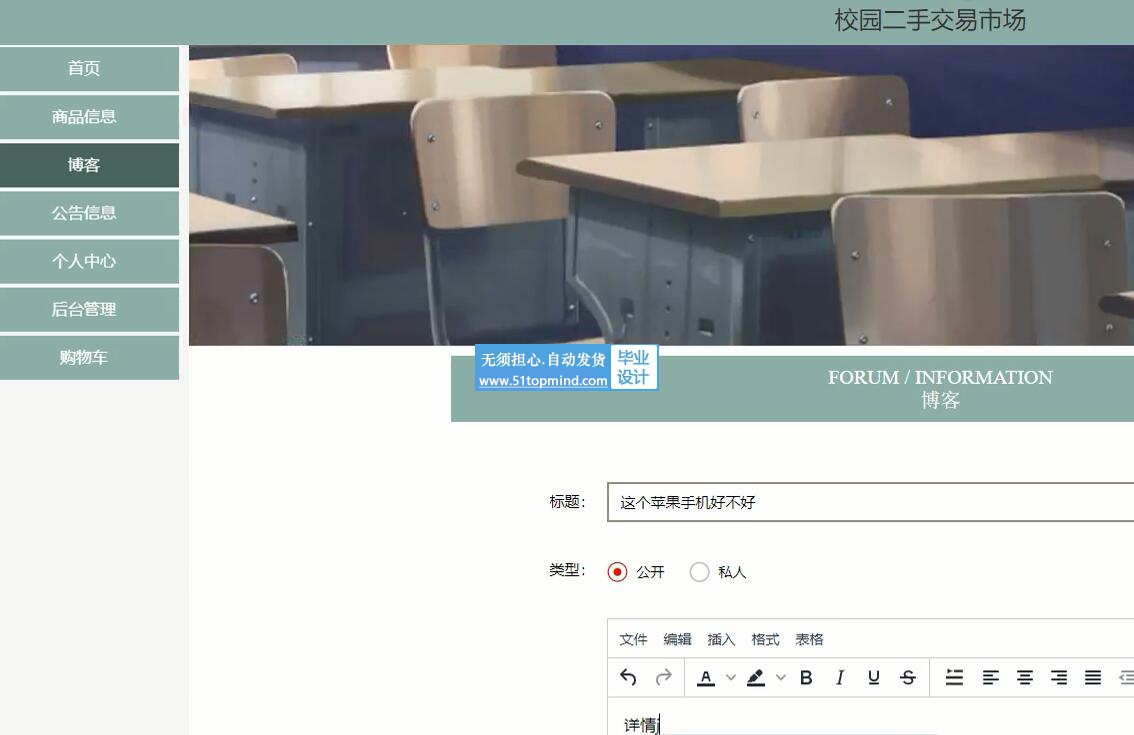Viewport: 1134px width, 735px height.
Task: Redo the last edit in editor
Action: [663, 677]
